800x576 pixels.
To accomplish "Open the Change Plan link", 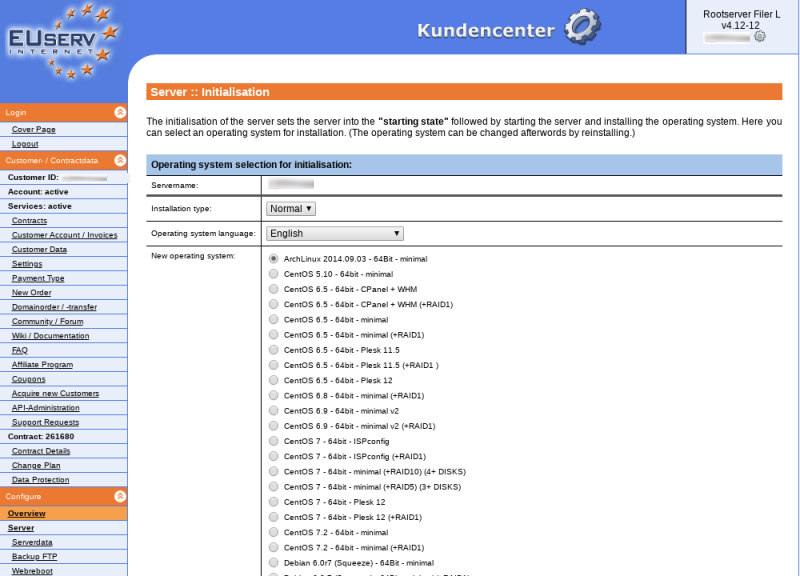I will pyautogui.click(x=36, y=465).
